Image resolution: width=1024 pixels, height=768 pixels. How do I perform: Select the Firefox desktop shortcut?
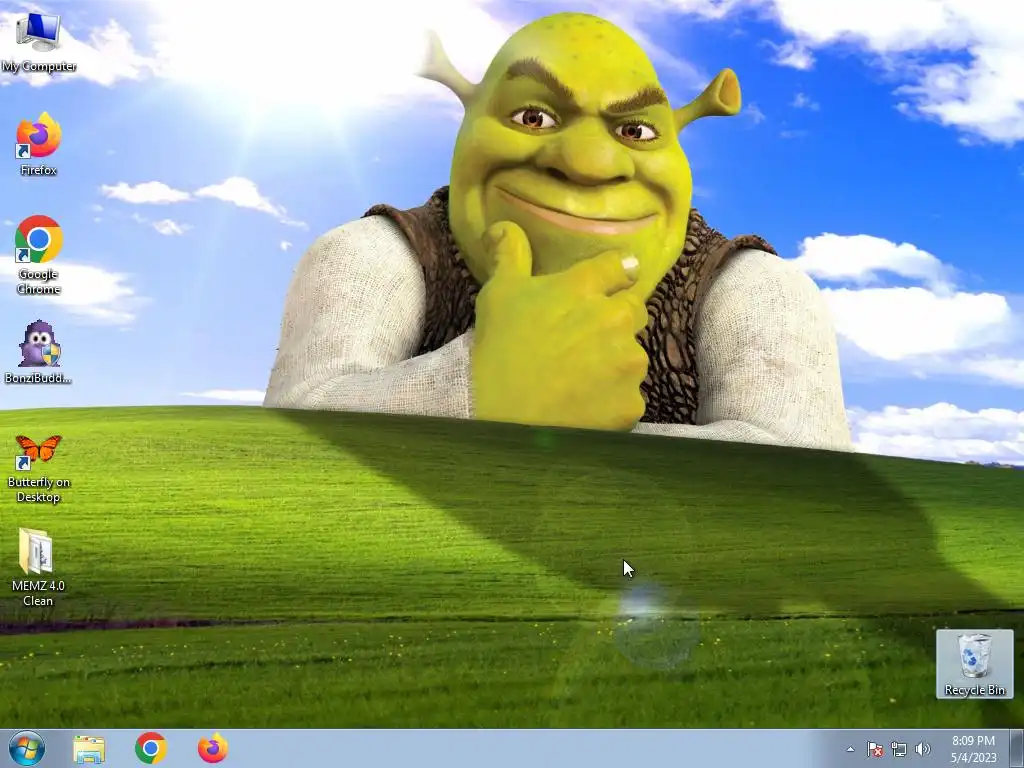pos(39,144)
